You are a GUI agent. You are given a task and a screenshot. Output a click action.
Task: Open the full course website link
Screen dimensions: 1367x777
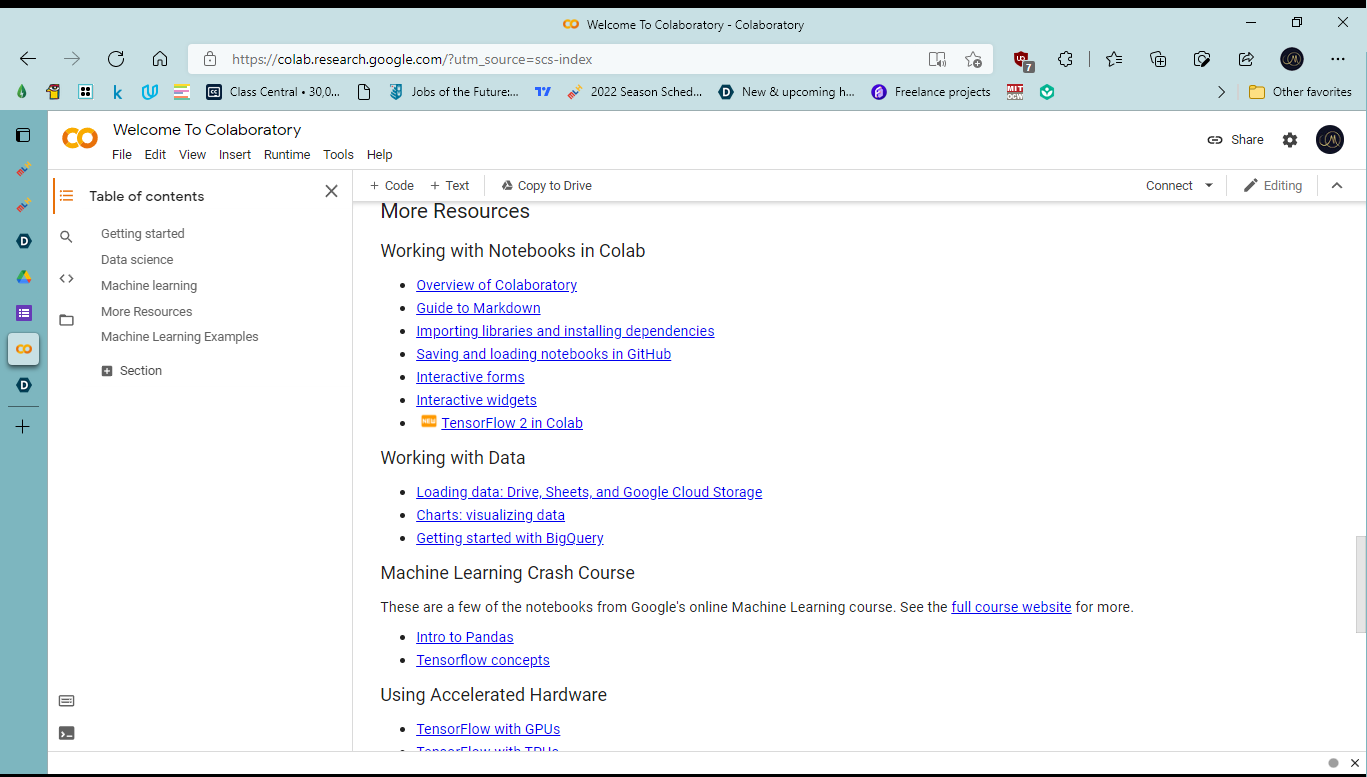coord(1011,607)
